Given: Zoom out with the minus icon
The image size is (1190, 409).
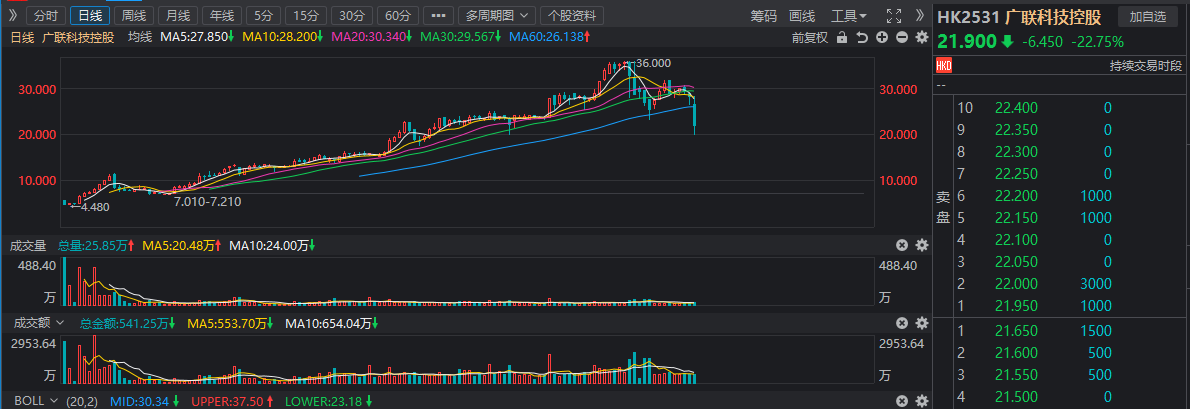Looking at the screenshot, I should click(x=902, y=38).
